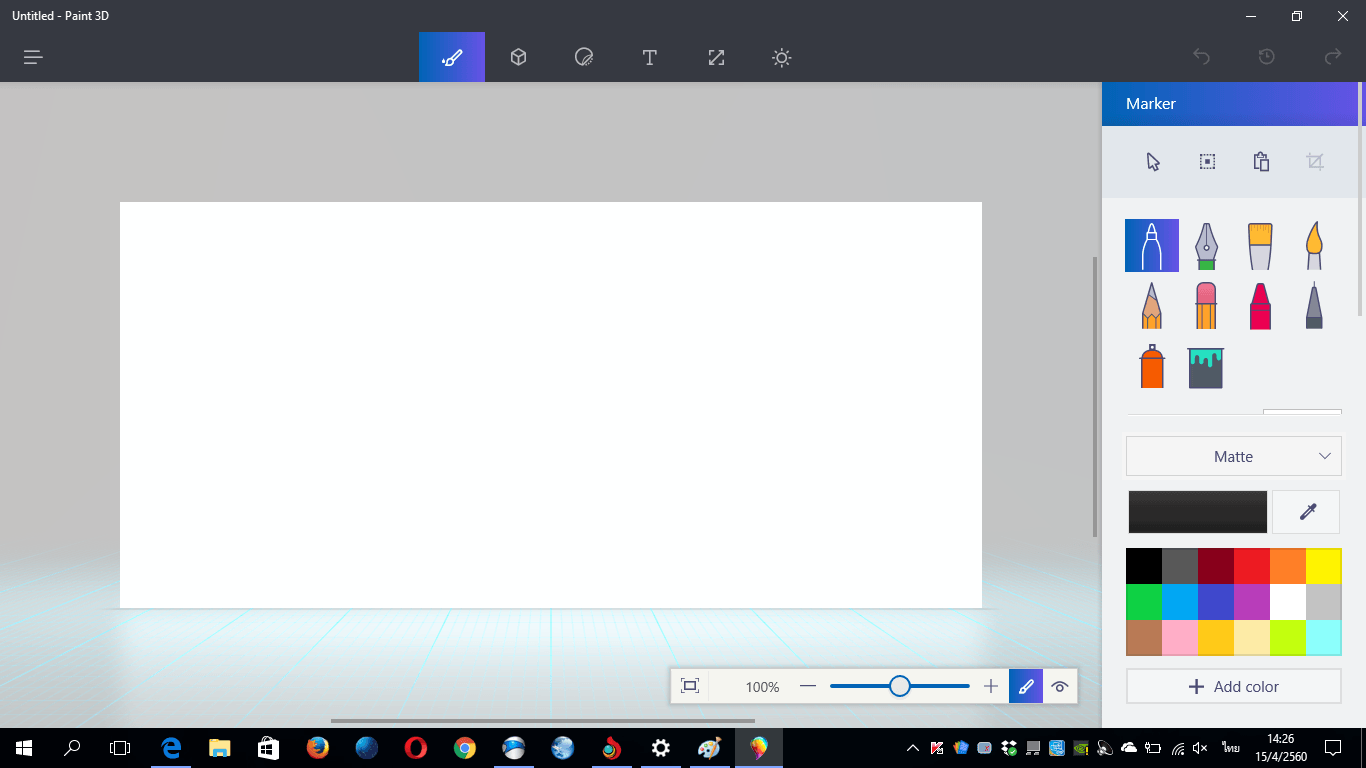1366x768 pixels.
Task: Show hidden system tray icons
Action: point(912,748)
